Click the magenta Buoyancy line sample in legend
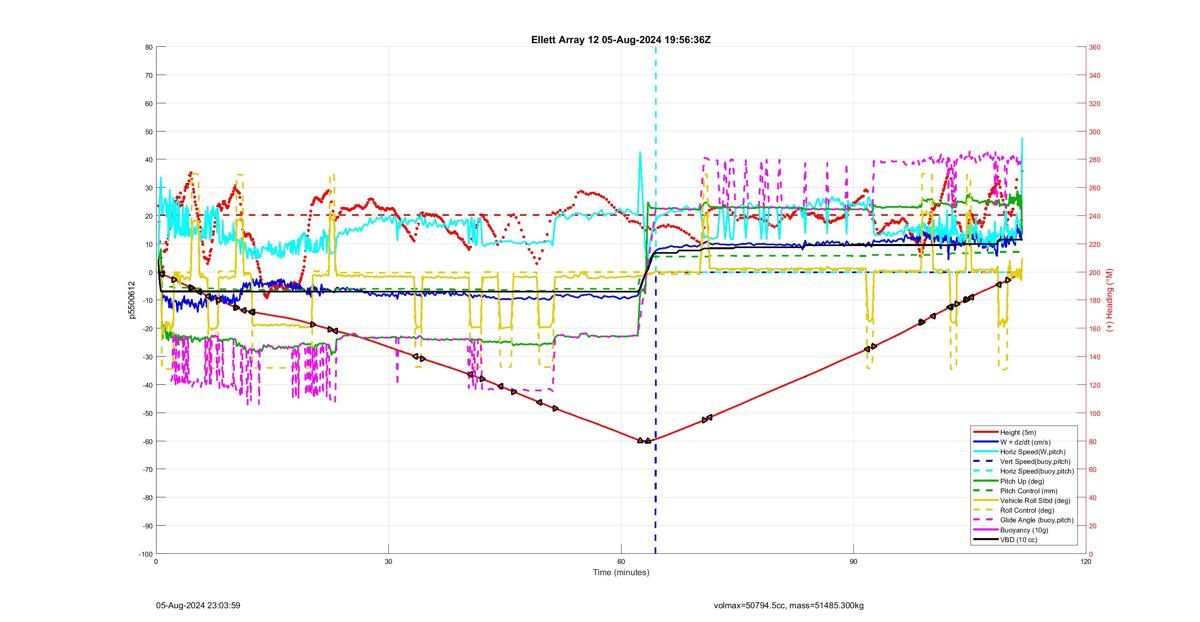The image size is (1200, 622). click(x=986, y=530)
